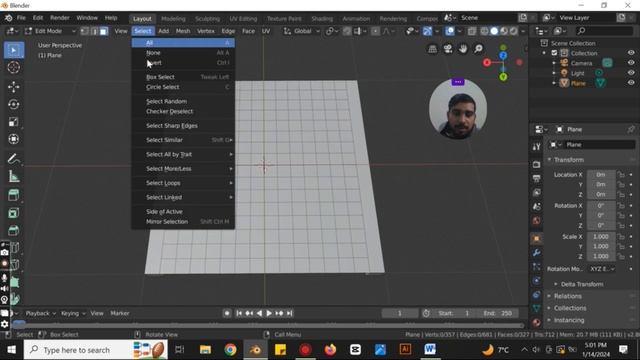Screen dimensions: 640x360
Task: Open the Modeling workspace tab
Action: pyautogui.click(x=173, y=18)
